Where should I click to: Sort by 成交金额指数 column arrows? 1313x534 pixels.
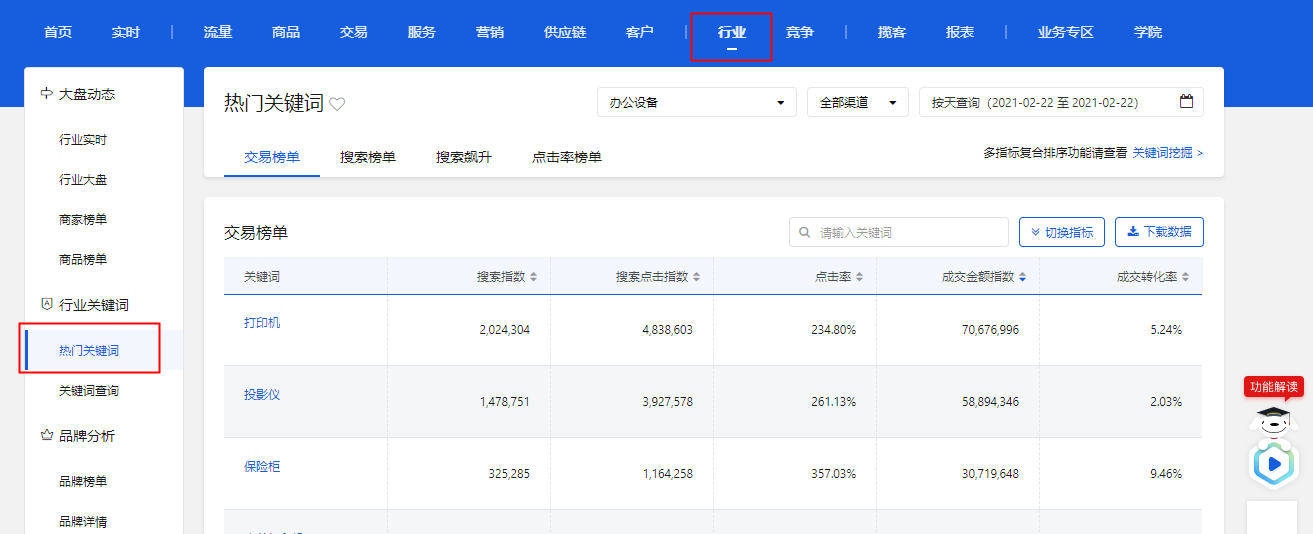point(1022,277)
